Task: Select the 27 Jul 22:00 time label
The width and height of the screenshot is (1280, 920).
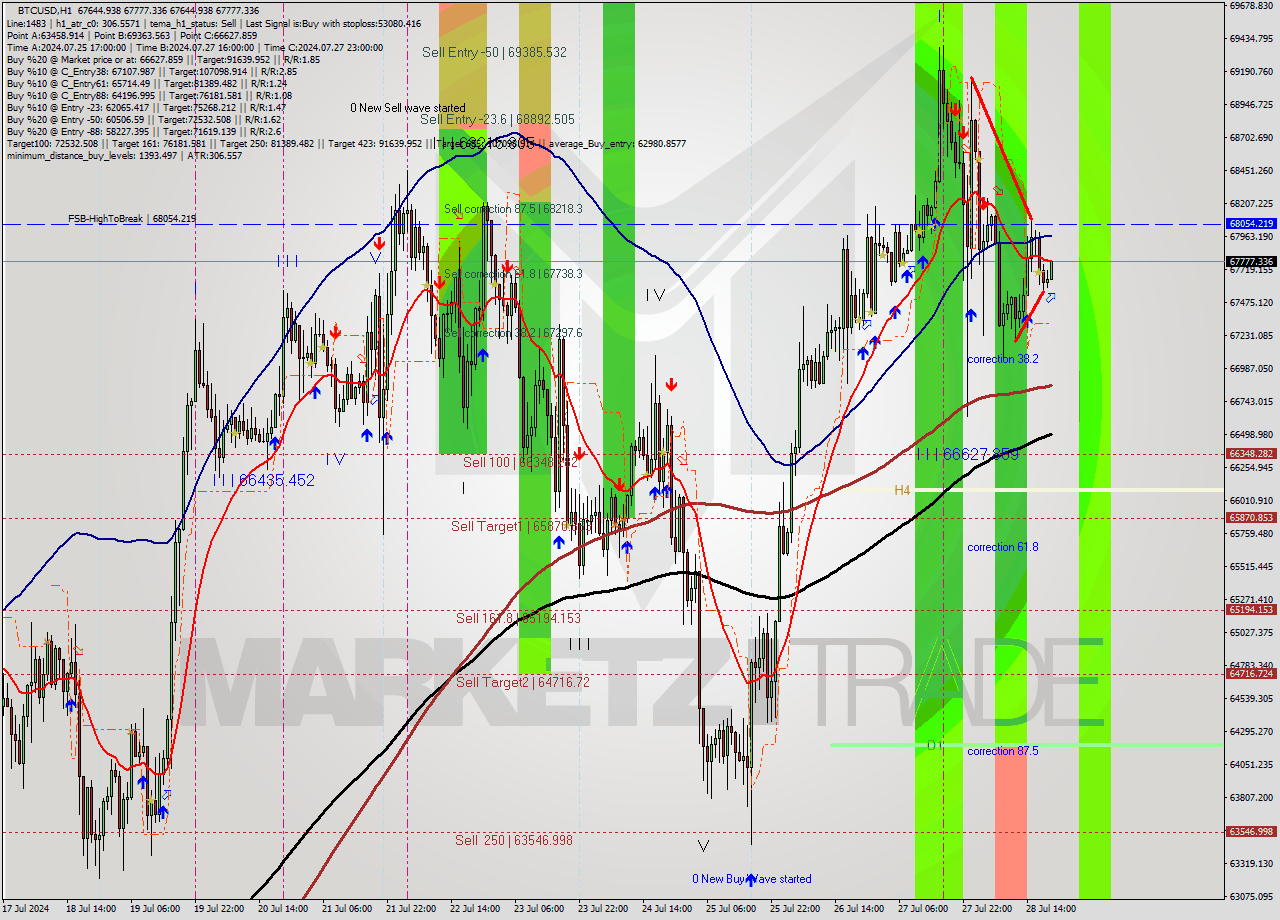Action: (x=987, y=909)
